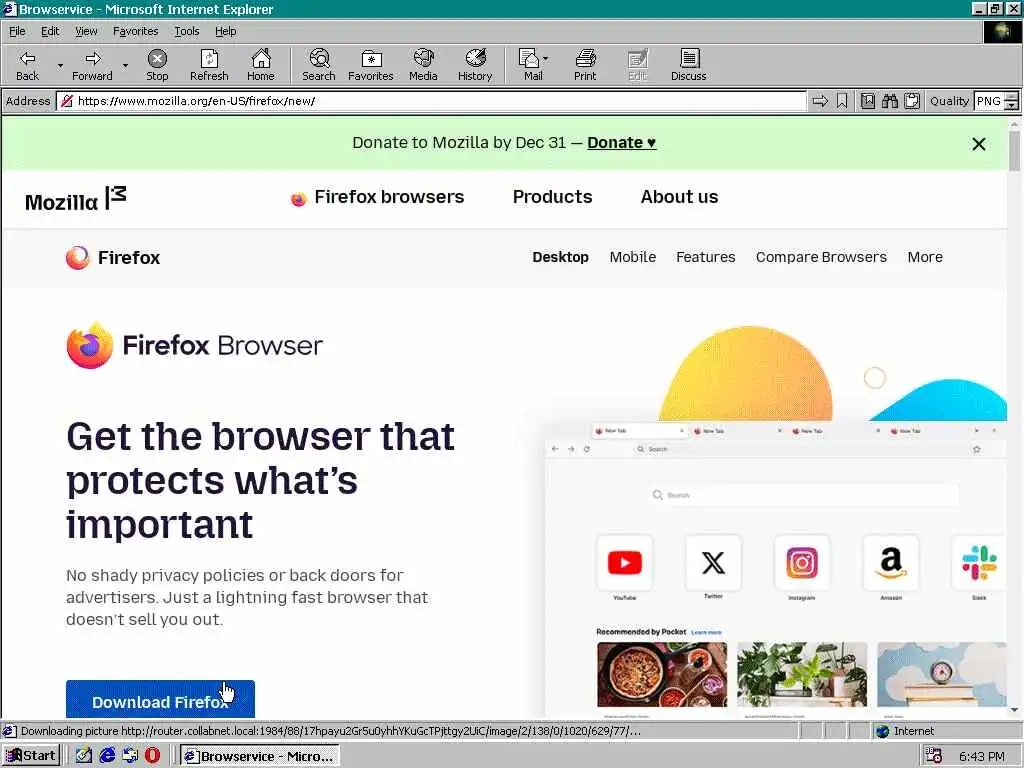1024x768 pixels.
Task: Refresh the current page
Action: (x=209, y=65)
